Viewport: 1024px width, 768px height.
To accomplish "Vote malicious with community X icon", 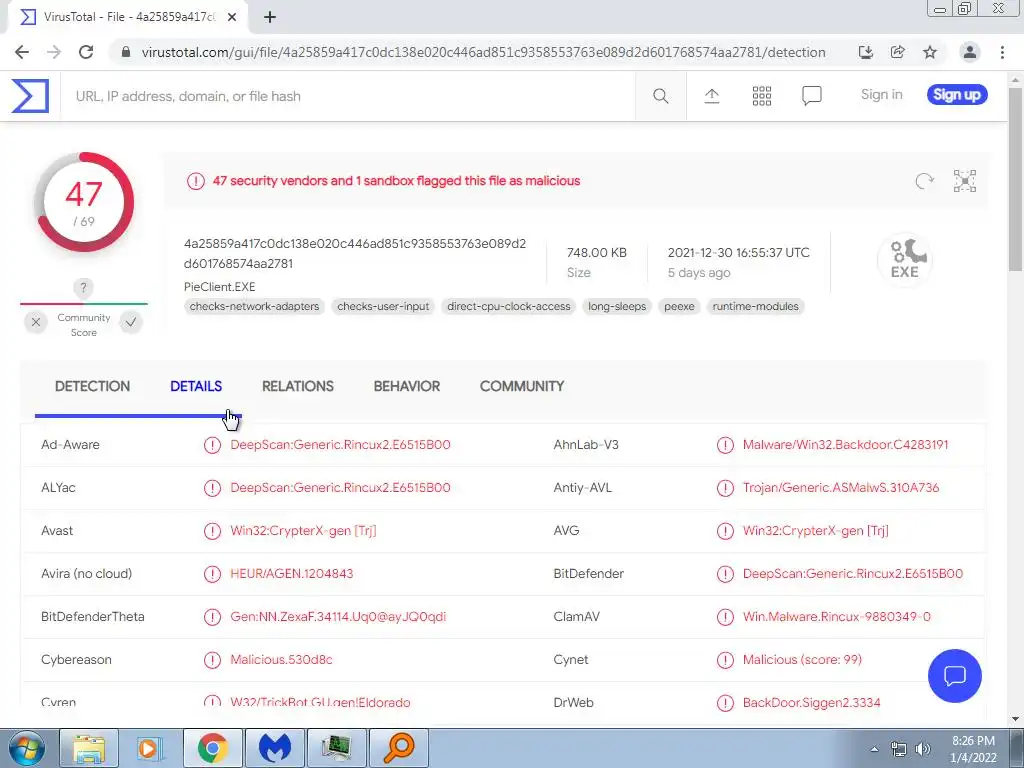I will click(36, 322).
